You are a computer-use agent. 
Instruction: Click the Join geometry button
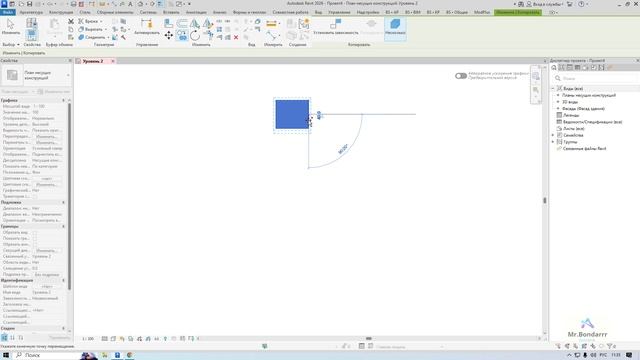point(92,37)
